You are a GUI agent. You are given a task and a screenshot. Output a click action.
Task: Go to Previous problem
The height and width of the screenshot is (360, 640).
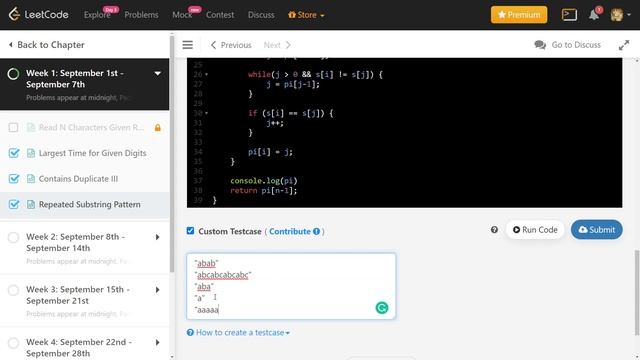pyautogui.click(x=231, y=45)
